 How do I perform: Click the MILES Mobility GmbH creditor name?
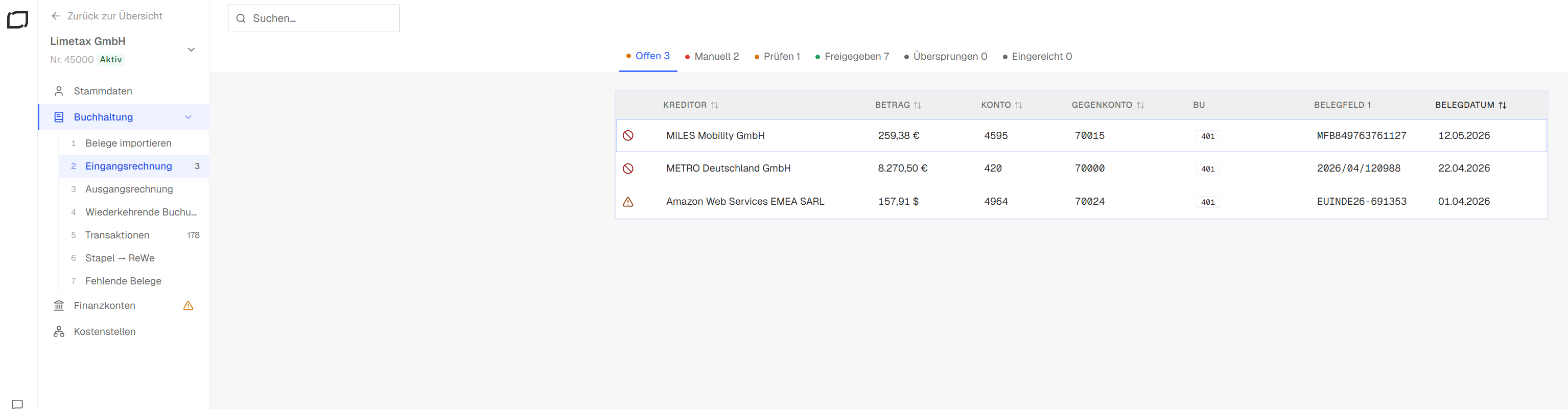715,136
